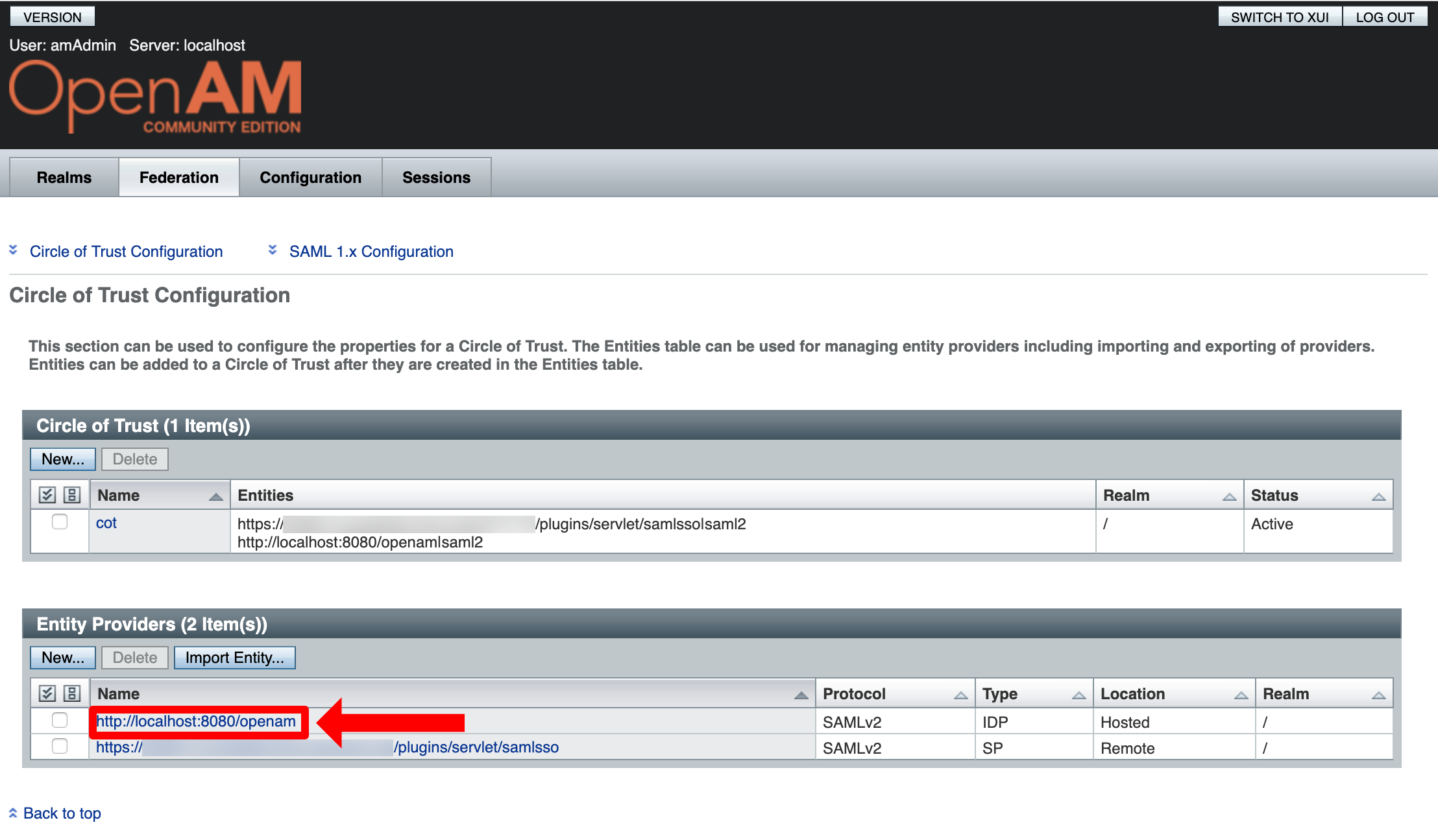Click the User: amAdmin text
Screen dimensions: 1438x840
pyautogui.click(x=63, y=45)
